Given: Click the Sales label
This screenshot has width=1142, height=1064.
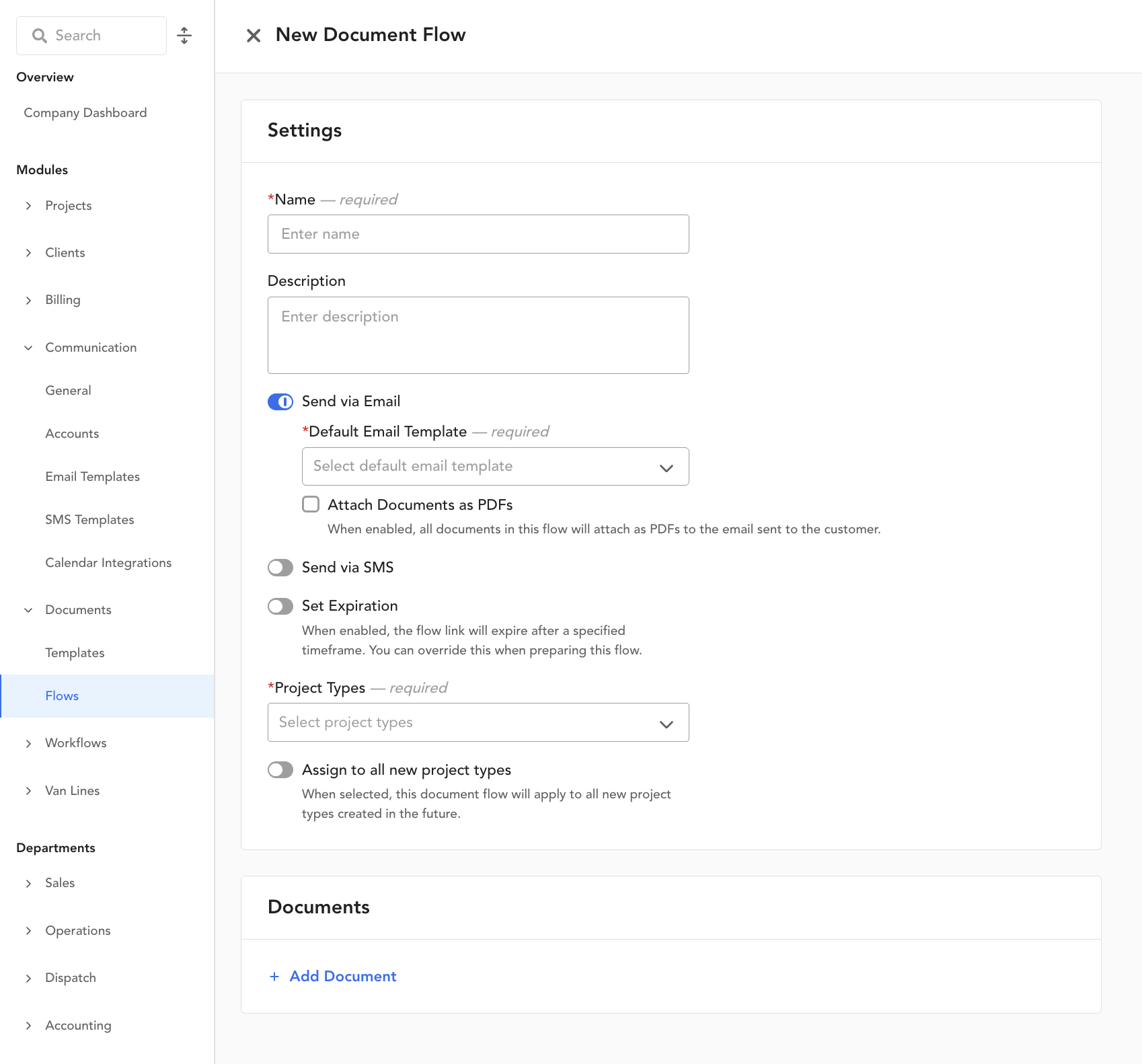Looking at the screenshot, I should (x=60, y=883).
